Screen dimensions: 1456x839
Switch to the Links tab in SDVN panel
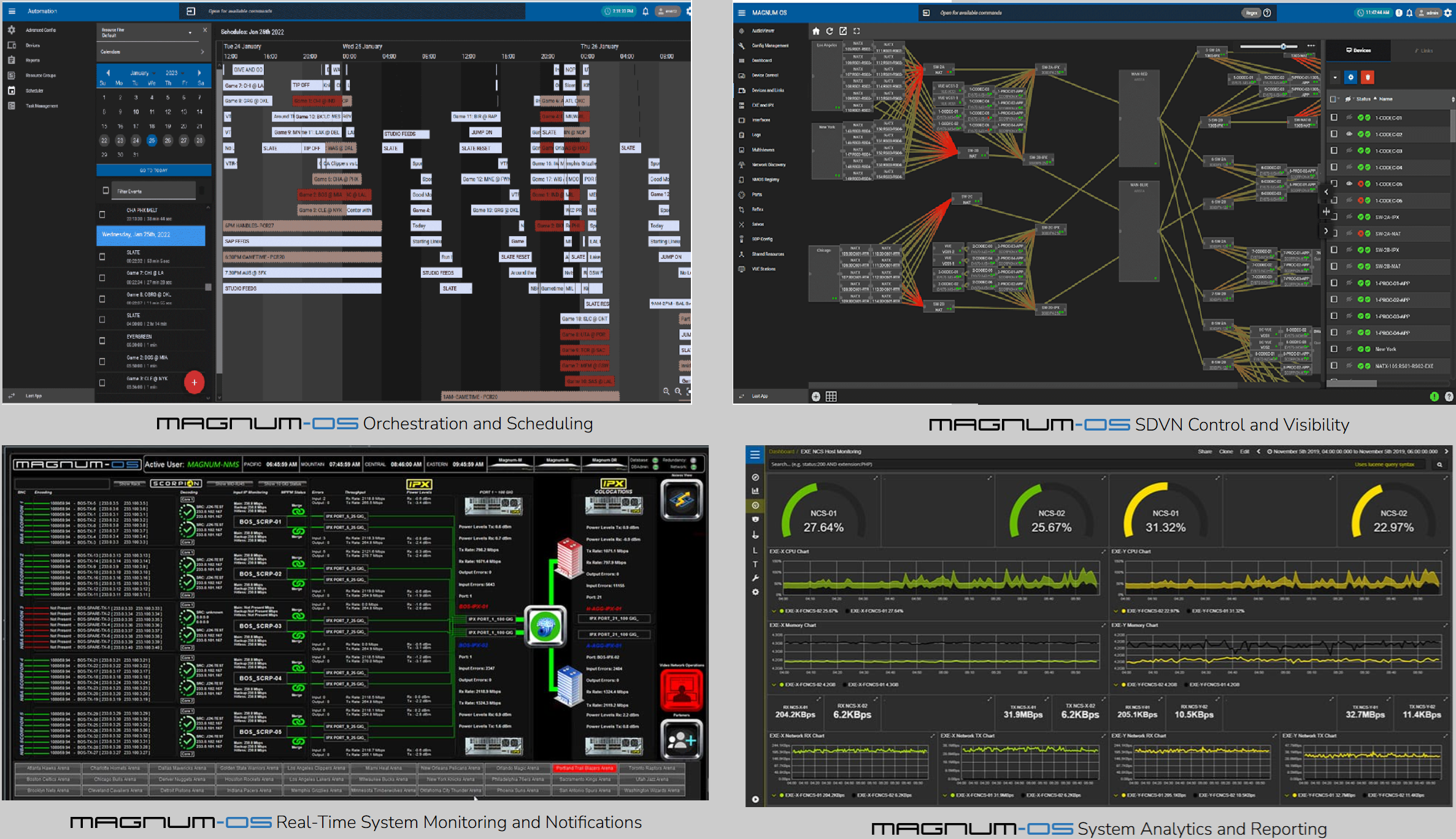pyautogui.click(x=1423, y=50)
